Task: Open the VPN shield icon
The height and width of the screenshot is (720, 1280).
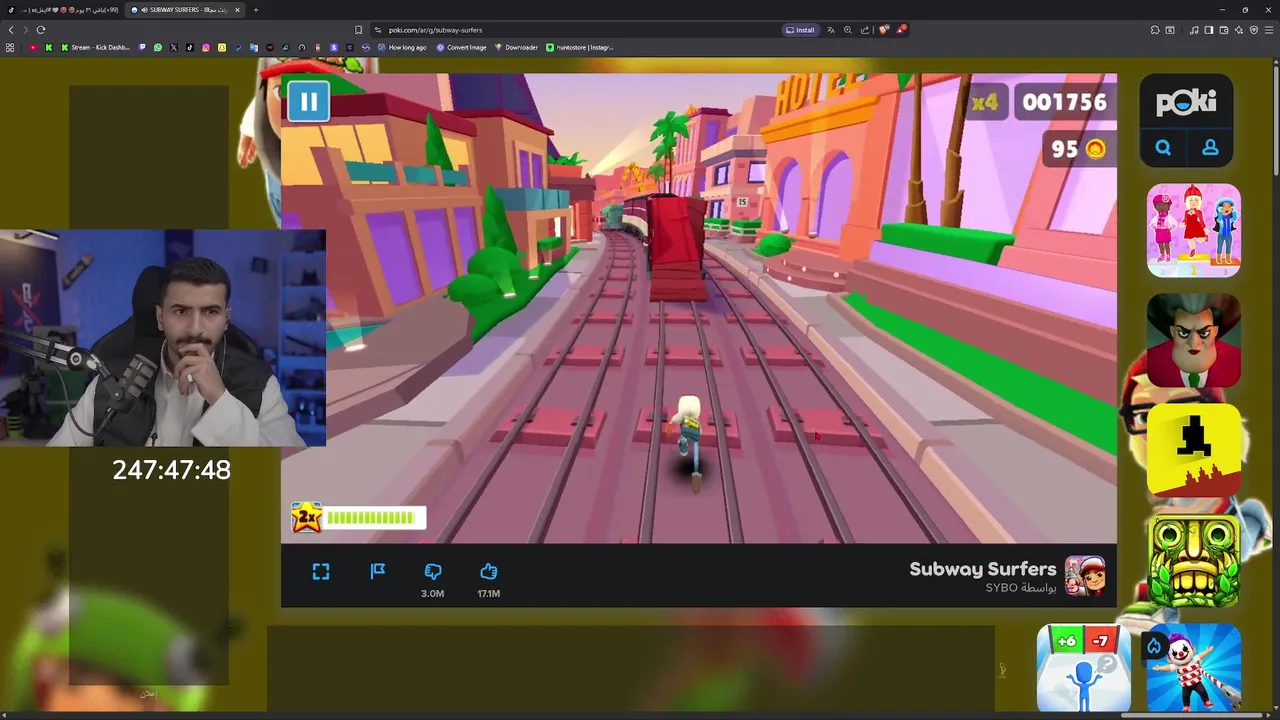Action: click(x=1254, y=30)
